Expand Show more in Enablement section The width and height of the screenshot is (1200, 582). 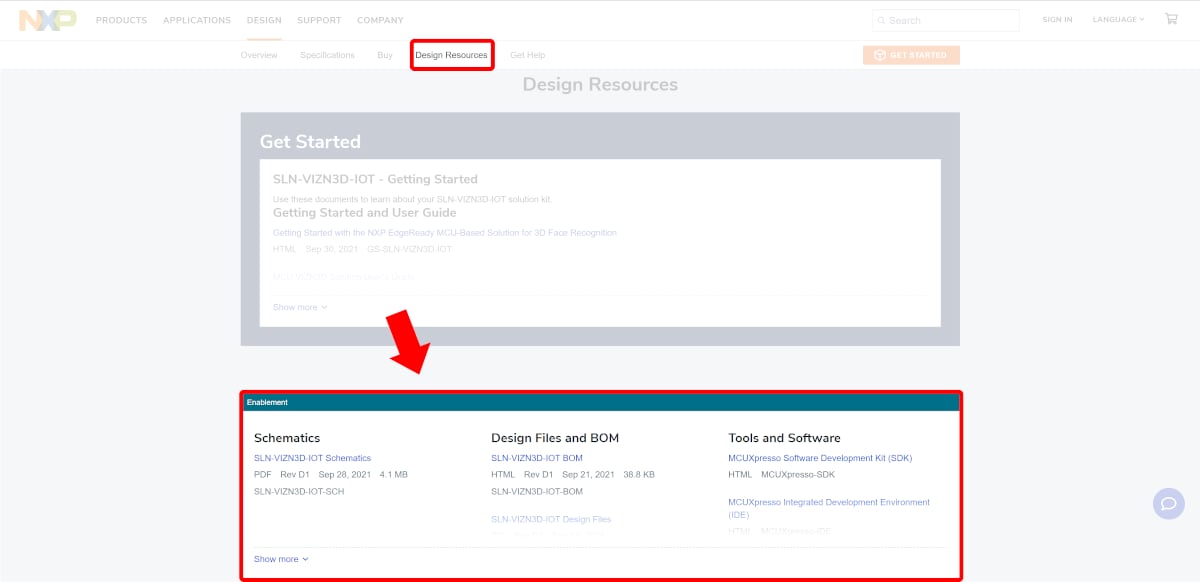281,559
